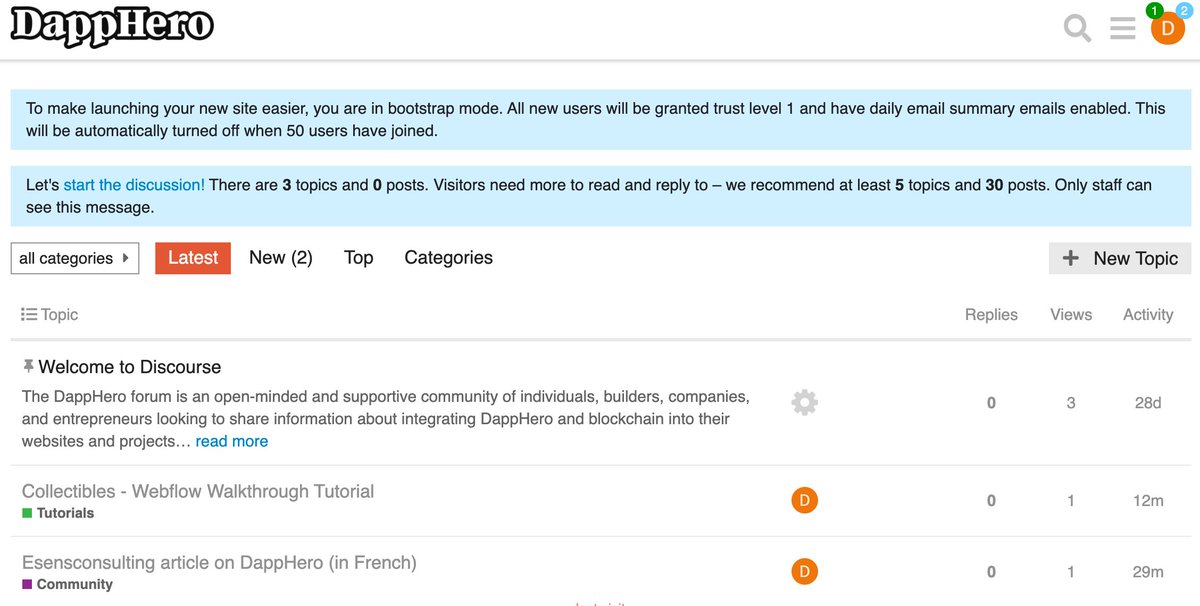Open the Esensconsulting article on DappHero topic

click(x=219, y=562)
